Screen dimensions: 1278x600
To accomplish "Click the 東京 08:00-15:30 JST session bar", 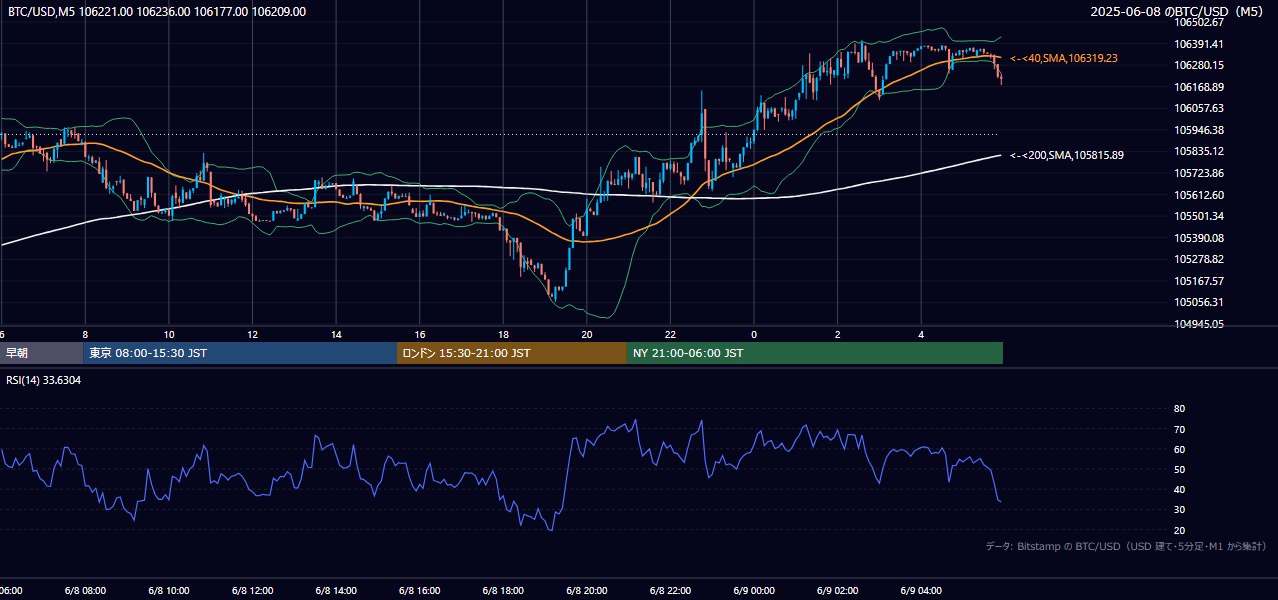I will (x=240, y=353).
